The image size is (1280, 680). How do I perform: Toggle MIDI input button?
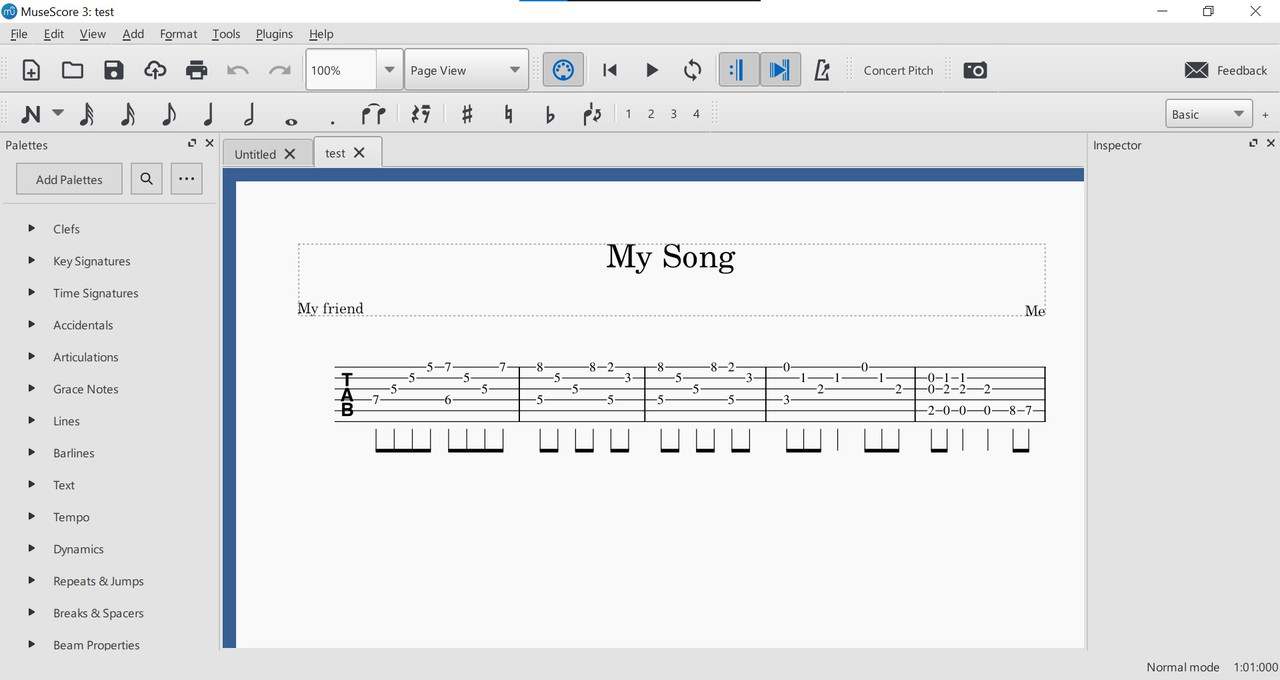click(563, 70)
